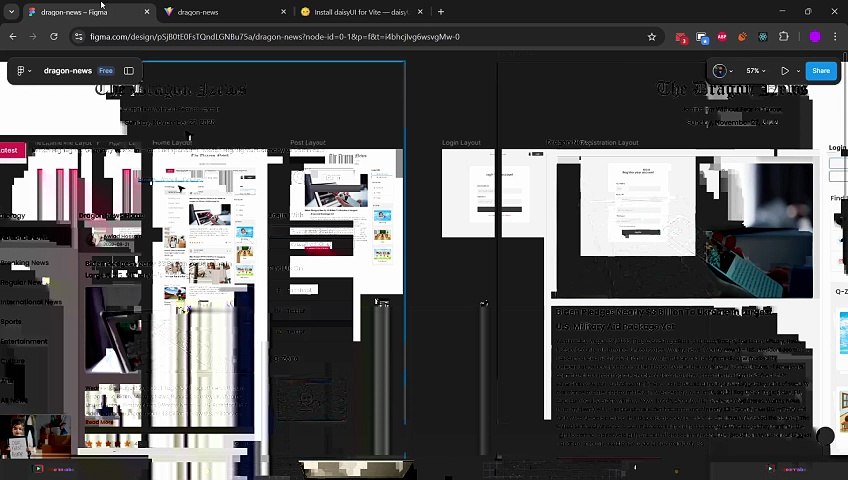The height and width of the screenshot is (480, 848).
Task: Open the ABP Adblock Plus extension
Action: 722,37
